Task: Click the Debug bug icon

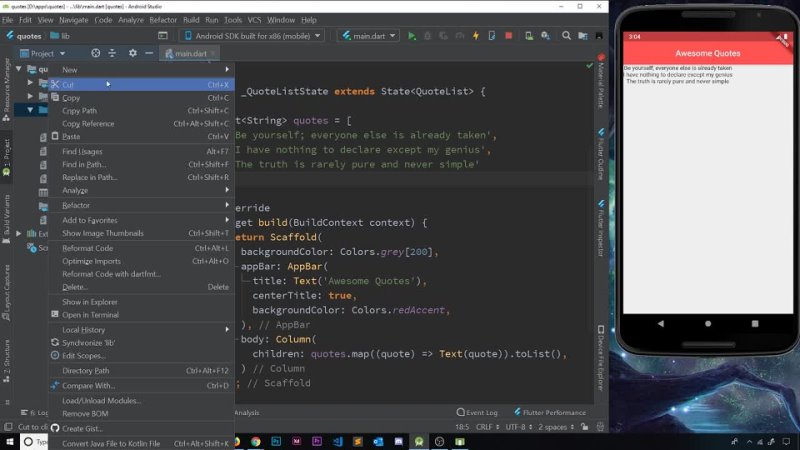Action: coord(428,36)
